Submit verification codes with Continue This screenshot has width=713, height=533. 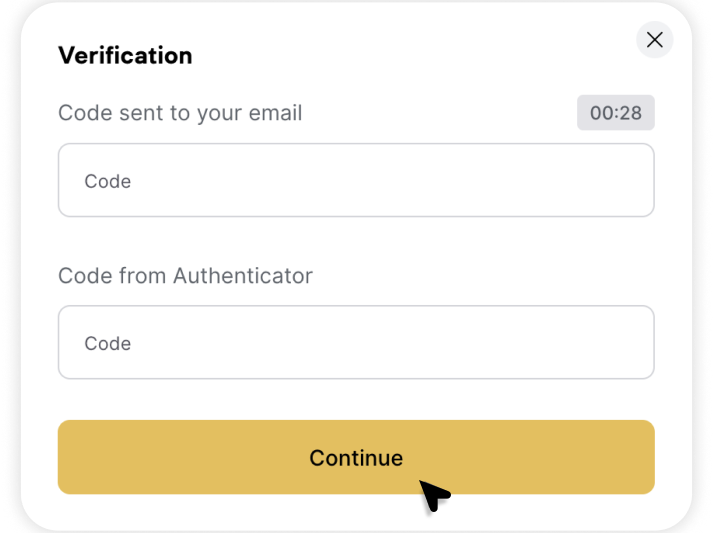[x=356, y=457]
